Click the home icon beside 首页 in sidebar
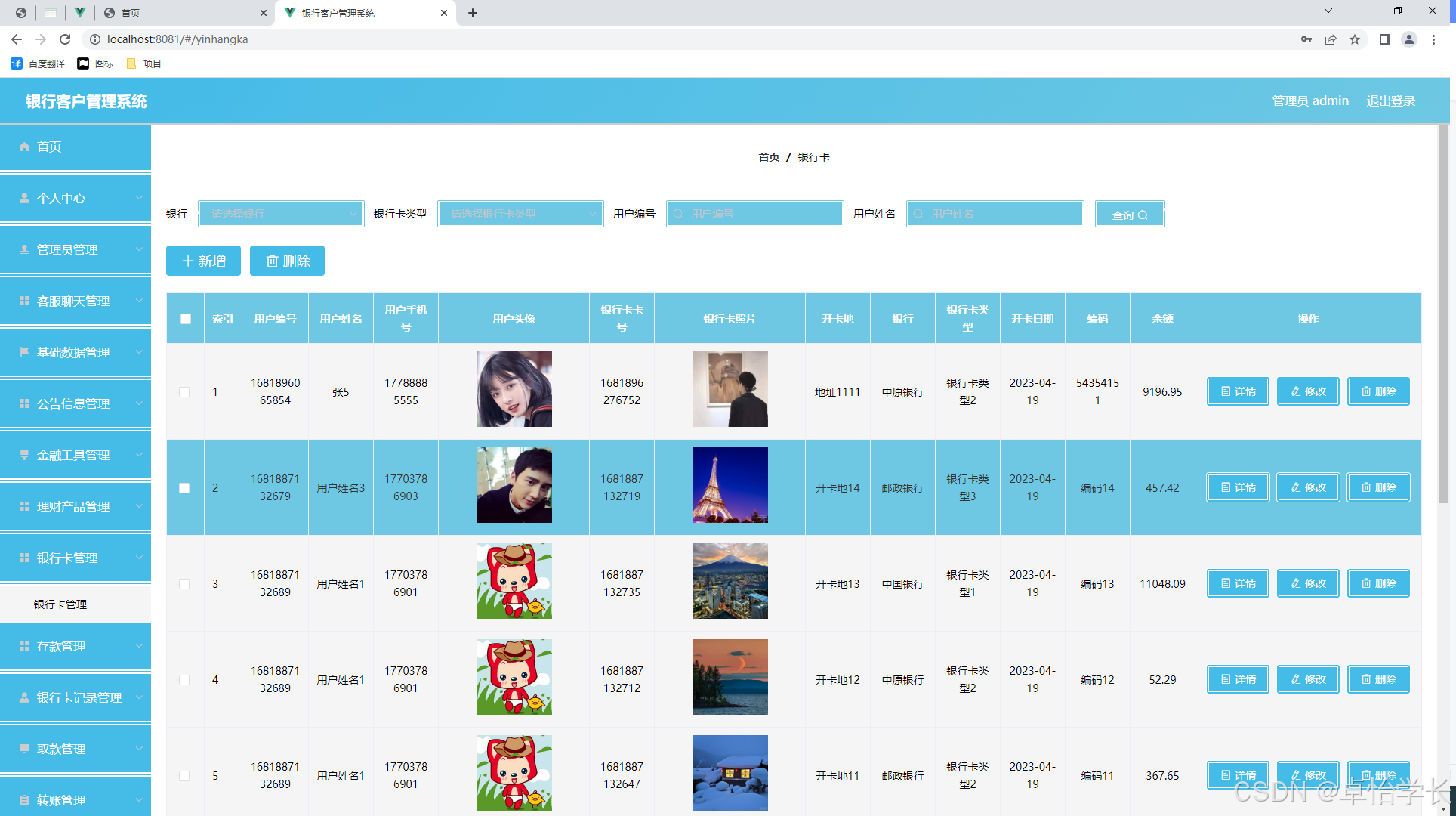The height and width of the screenshot is (816, 1456). [24, 147]
